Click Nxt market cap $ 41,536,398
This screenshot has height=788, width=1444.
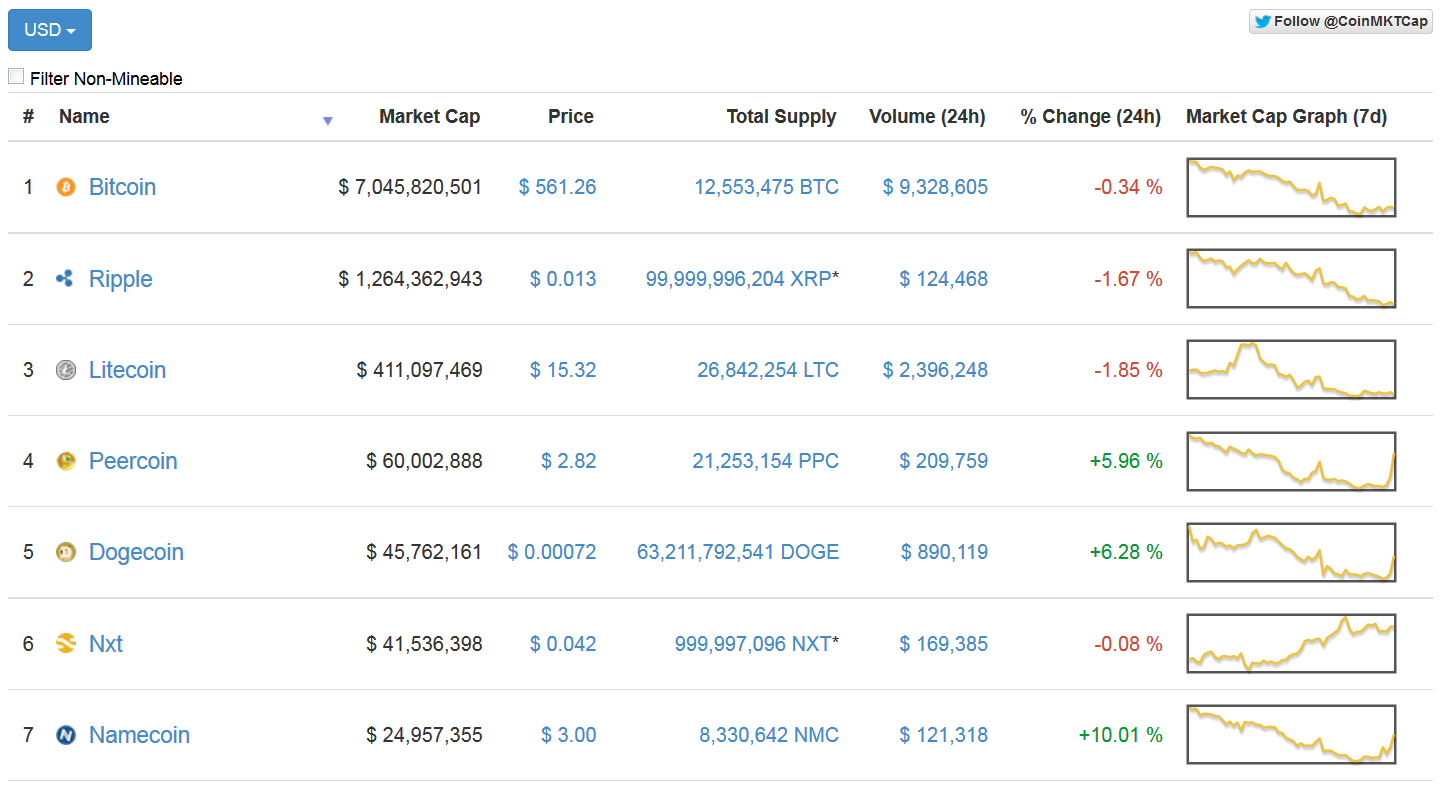coord(424,643)
